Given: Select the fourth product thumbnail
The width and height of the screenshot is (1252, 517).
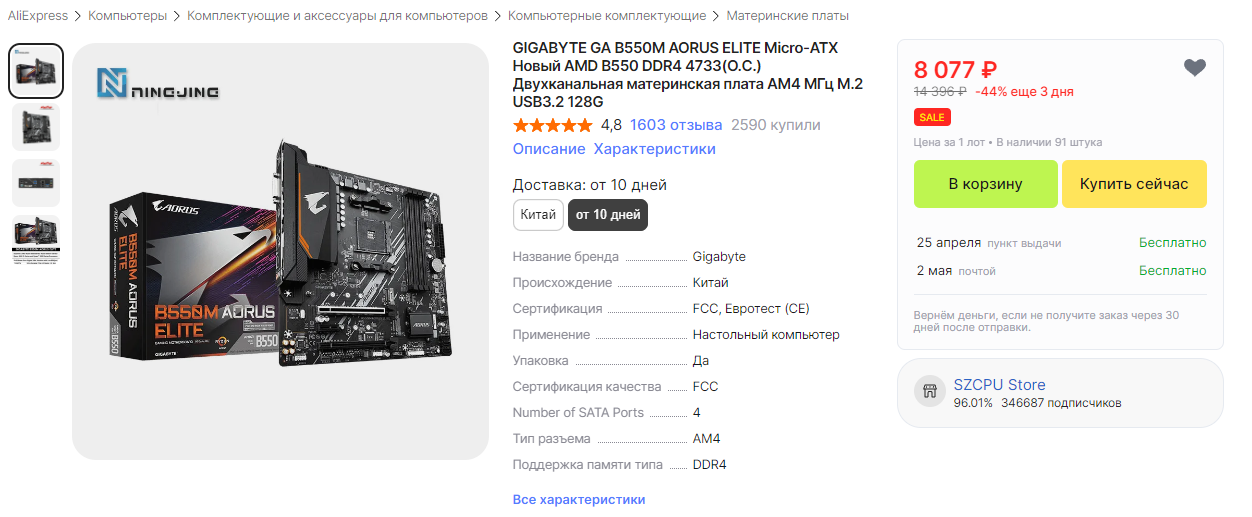Looking at the screenshot, I should (x=36, y=239).
